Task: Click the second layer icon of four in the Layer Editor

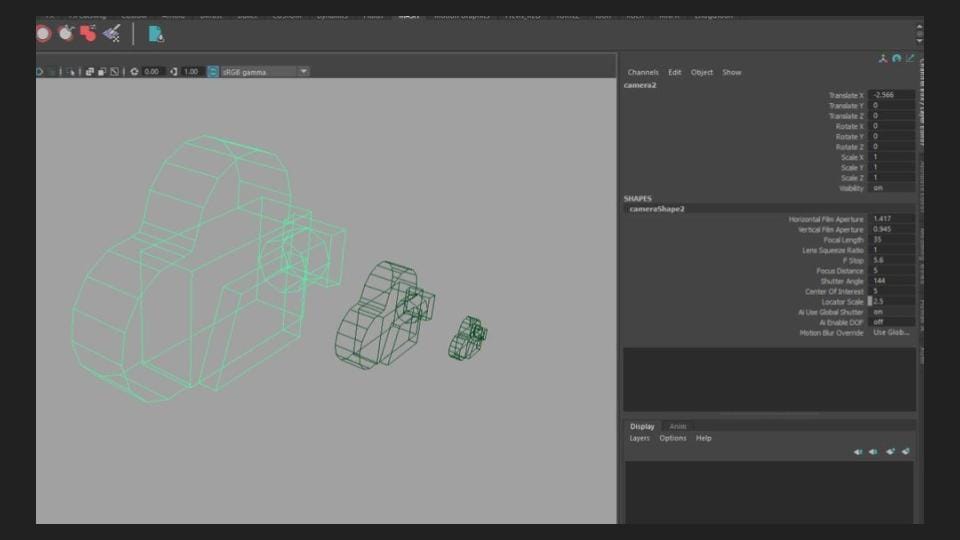Action: tap(873, 452)
